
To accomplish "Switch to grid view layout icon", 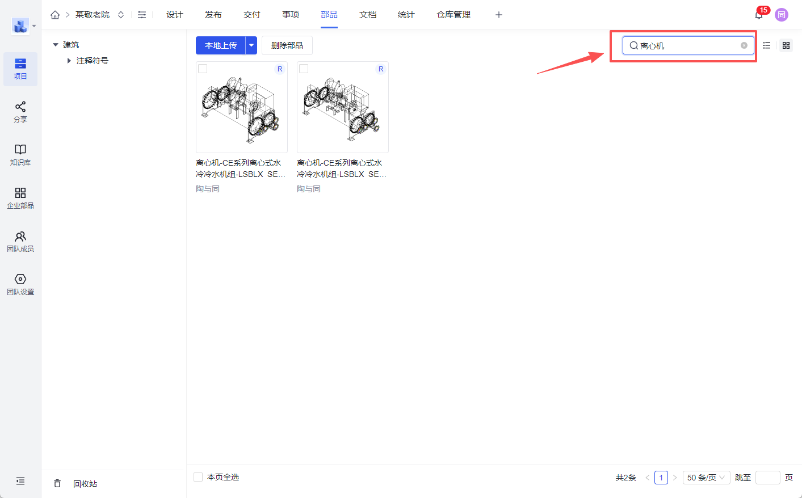I will tap(786, 45).
